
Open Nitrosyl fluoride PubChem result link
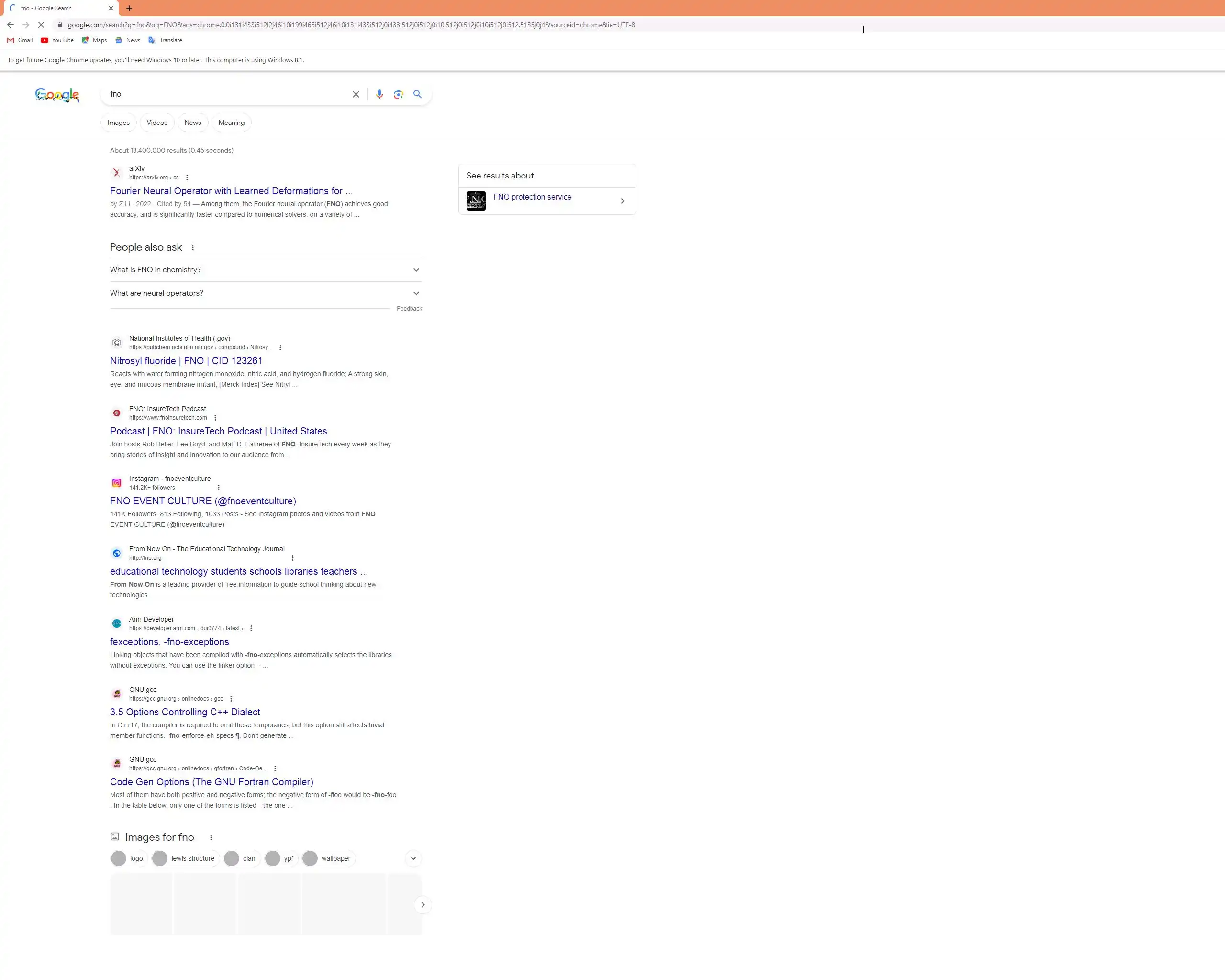[186, 361]
